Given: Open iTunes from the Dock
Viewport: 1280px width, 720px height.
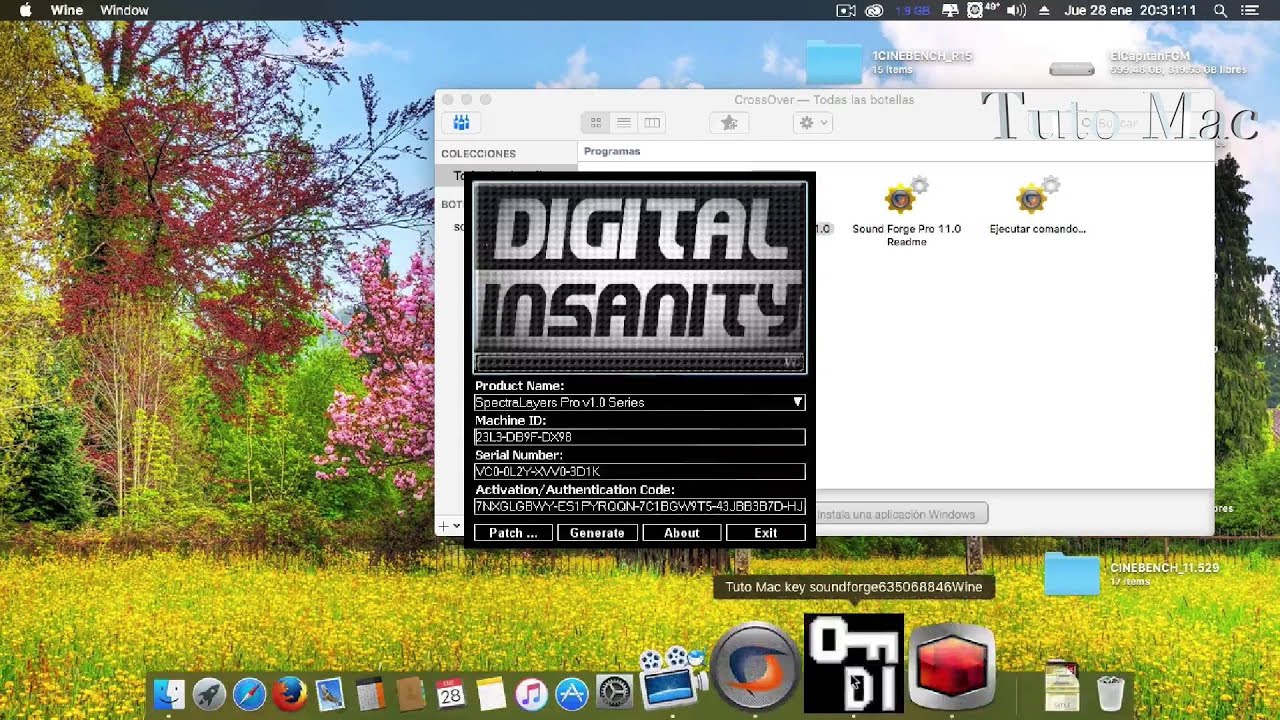Looking at the screenshot, I should pos(530,693).
